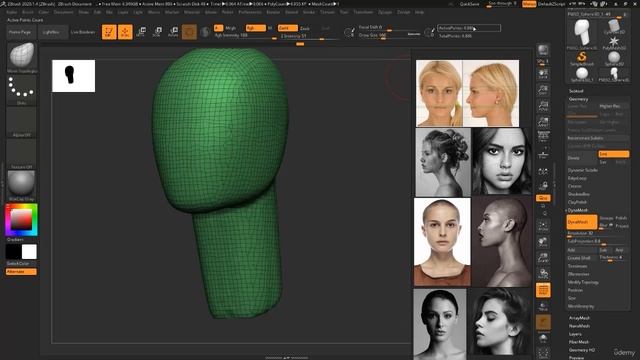Click the Actual size icon
This screenshot has height=360, width=640.
tap(543, 106)
